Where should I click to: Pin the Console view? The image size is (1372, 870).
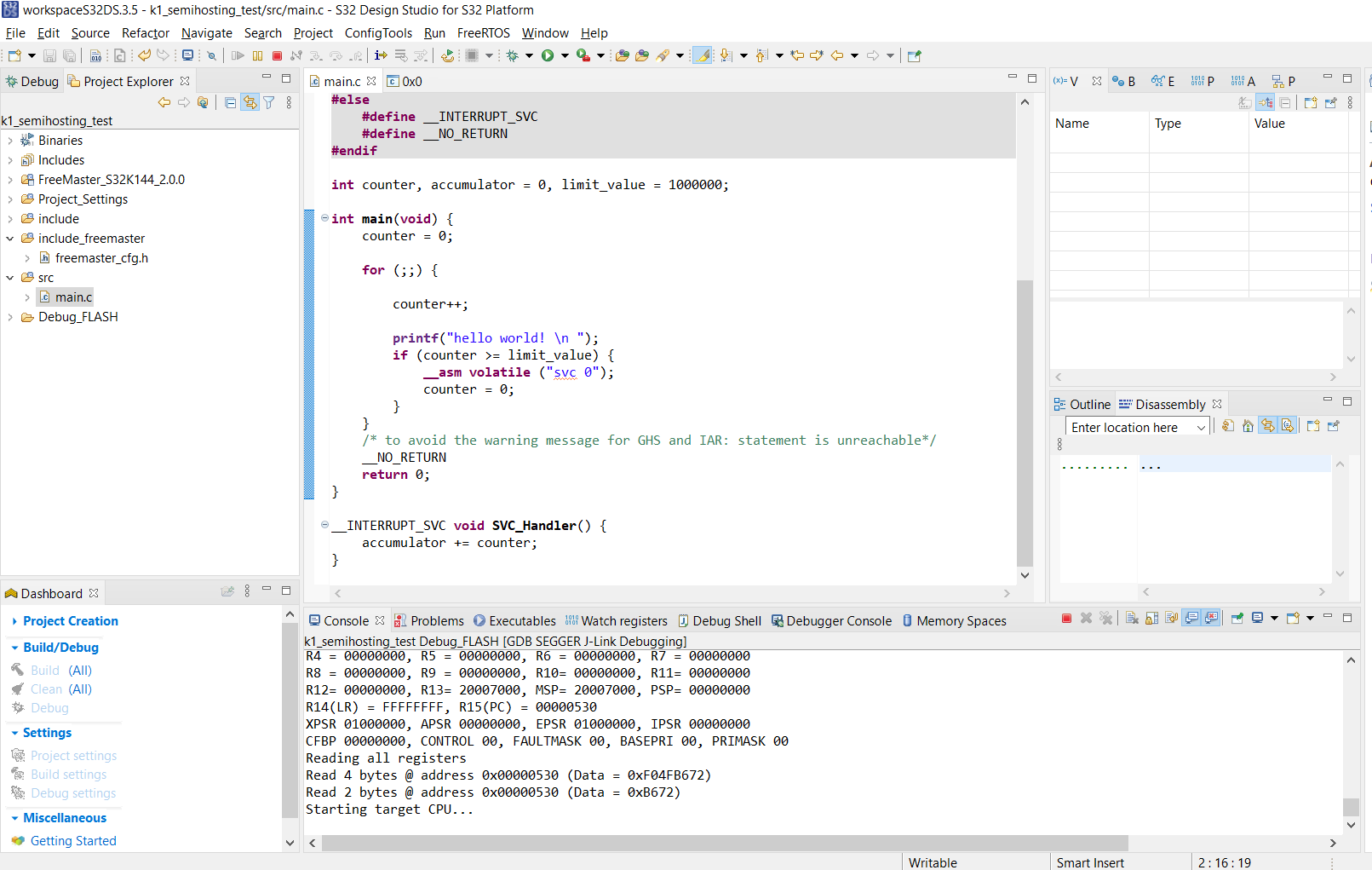[1237, 618]
